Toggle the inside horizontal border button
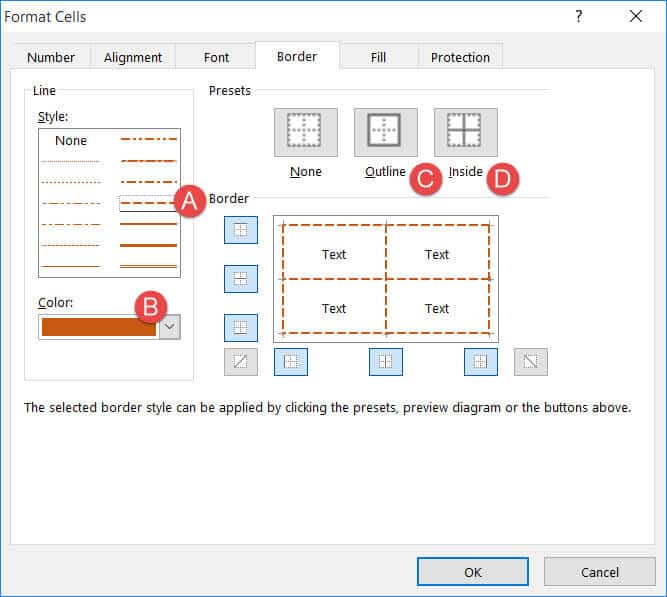This screenshot has height=597, width=667. [x=241, y=279]
